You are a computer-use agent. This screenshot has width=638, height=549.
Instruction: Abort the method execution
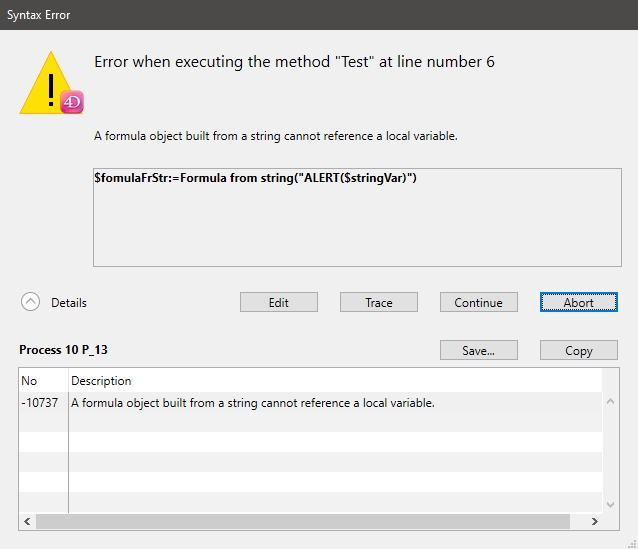point(578,302)
